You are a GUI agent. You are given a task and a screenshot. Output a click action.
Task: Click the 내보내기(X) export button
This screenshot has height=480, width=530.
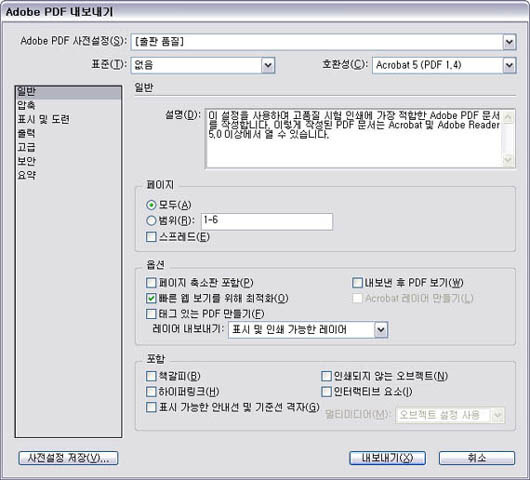[387, 458]
